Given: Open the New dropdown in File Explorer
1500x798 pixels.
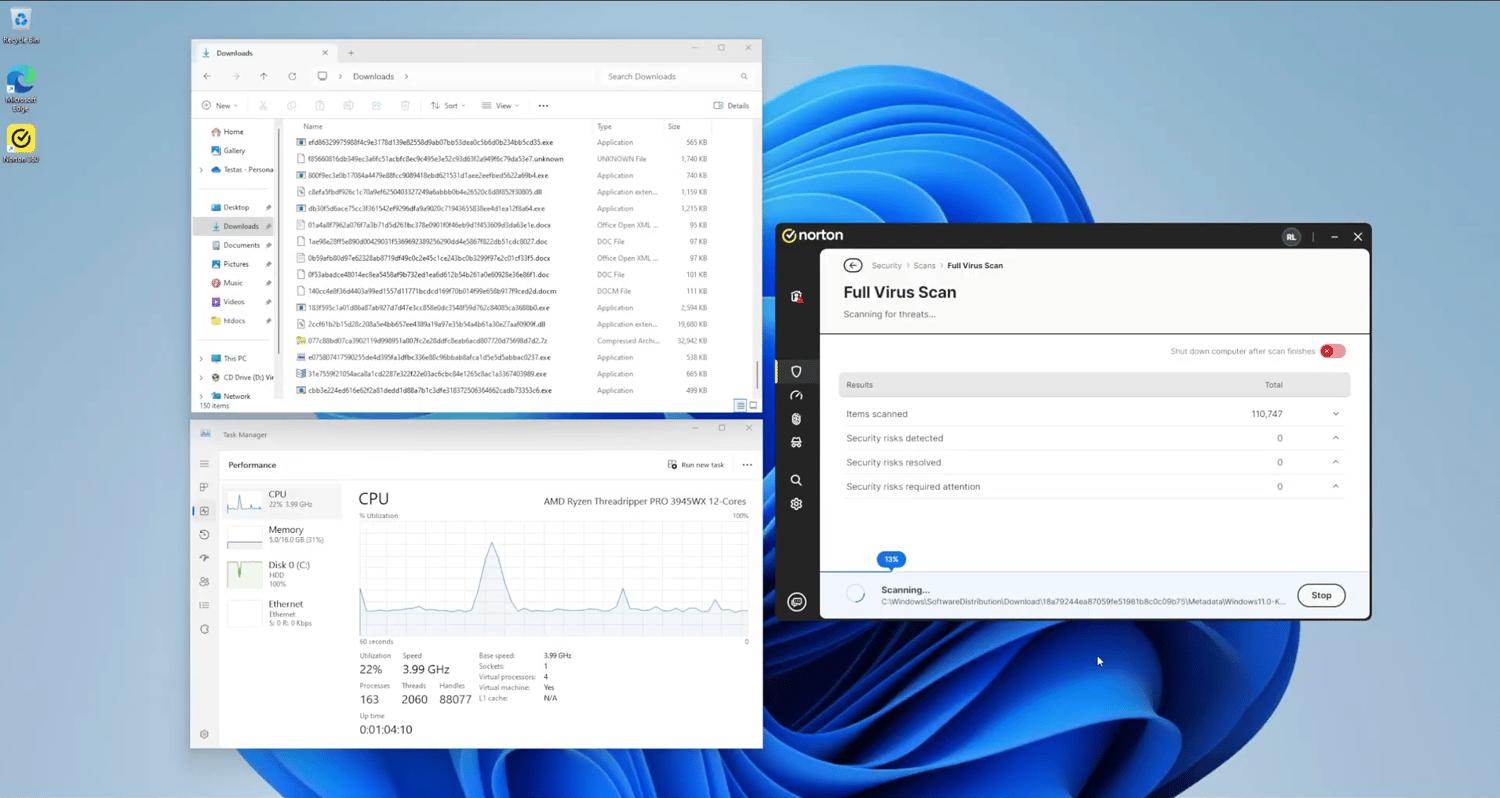Looking at the screenshot, I should pos(220,105).
